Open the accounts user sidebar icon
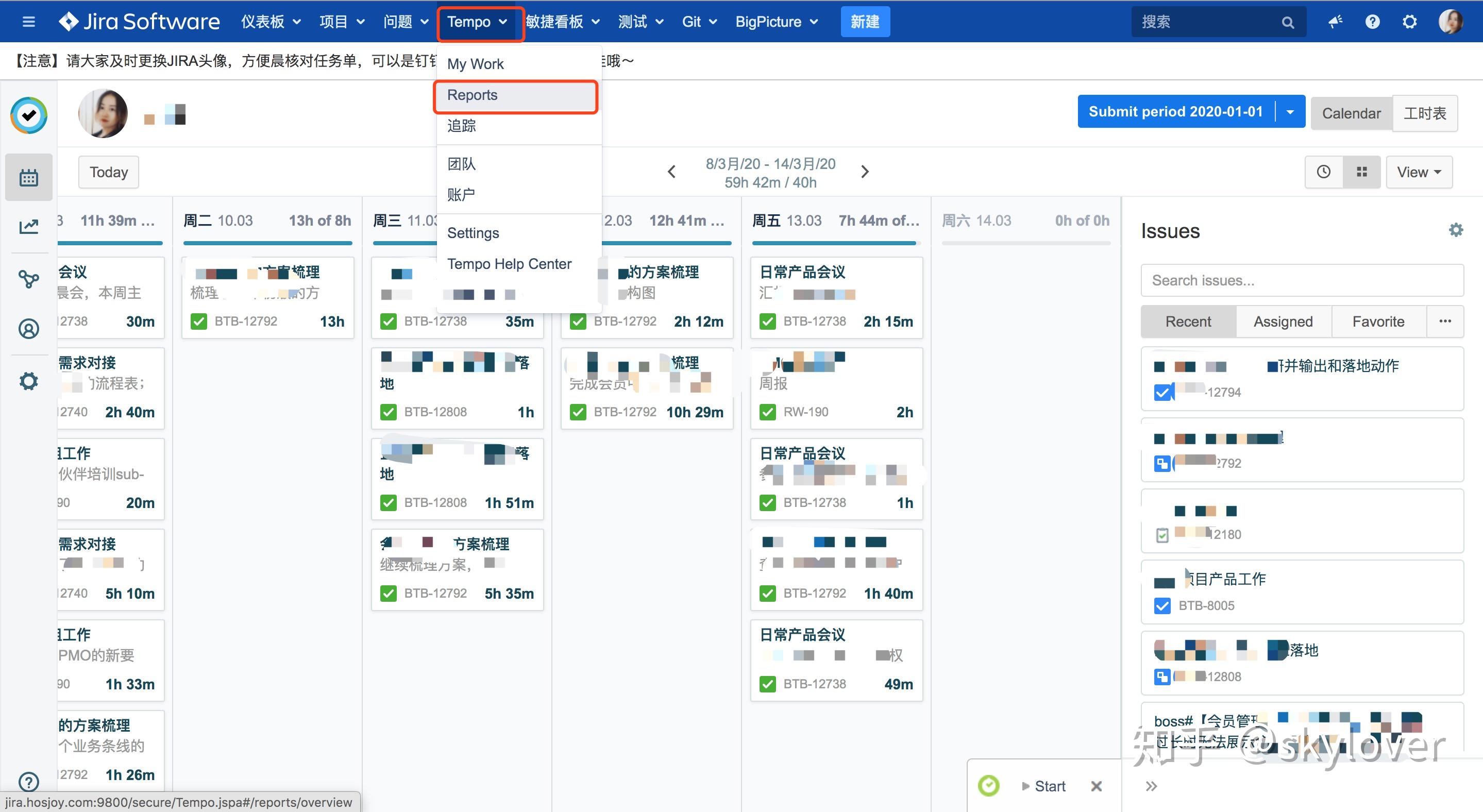The height and width of the screenshot is (812, 1483). point(29,329)
